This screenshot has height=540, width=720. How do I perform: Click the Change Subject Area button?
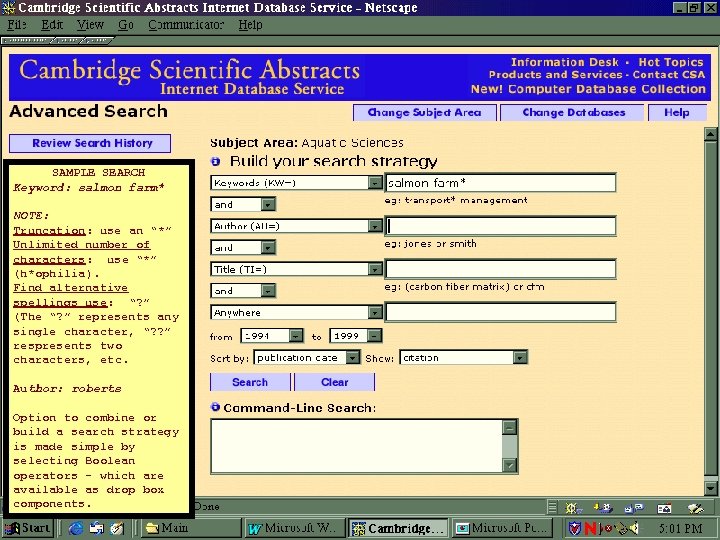point(424,112)
